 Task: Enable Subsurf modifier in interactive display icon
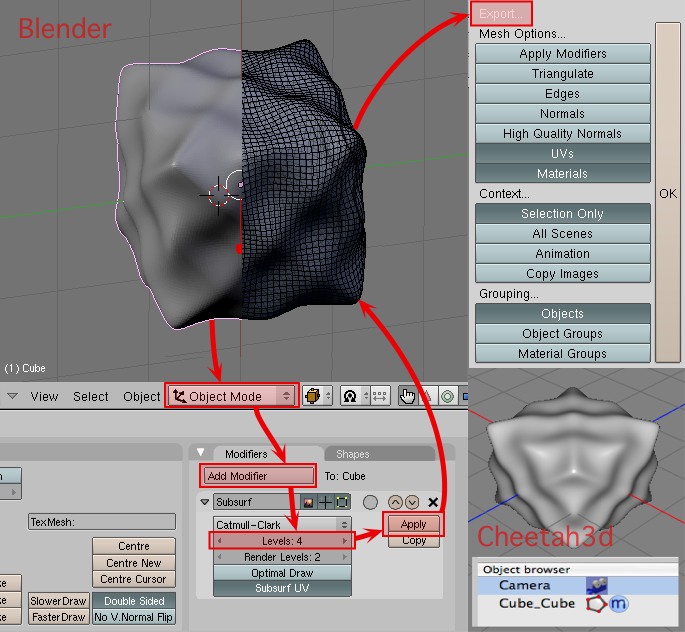(x=325, y=503)
